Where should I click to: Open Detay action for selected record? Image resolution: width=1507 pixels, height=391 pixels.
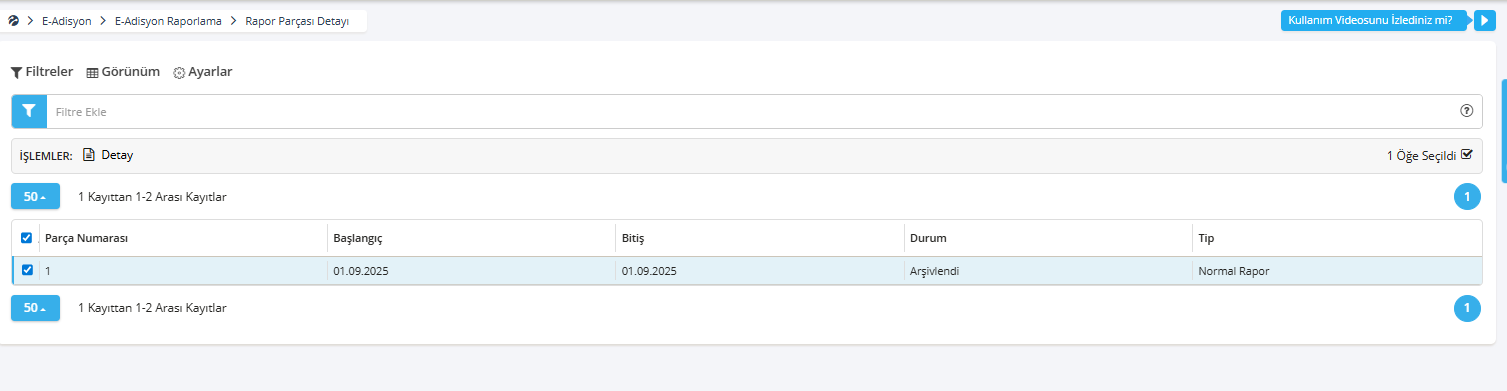pyautogui.click(x=108, y=155)
